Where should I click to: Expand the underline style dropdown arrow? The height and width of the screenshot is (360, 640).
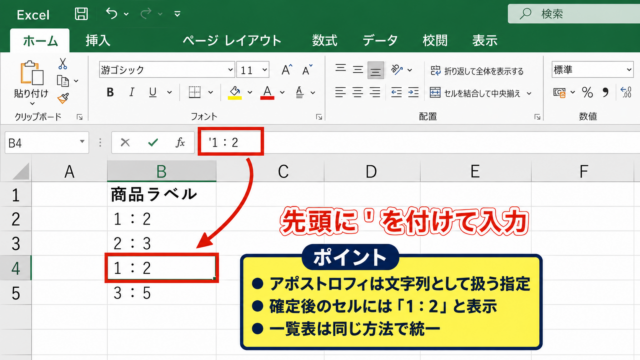[169, 93]
